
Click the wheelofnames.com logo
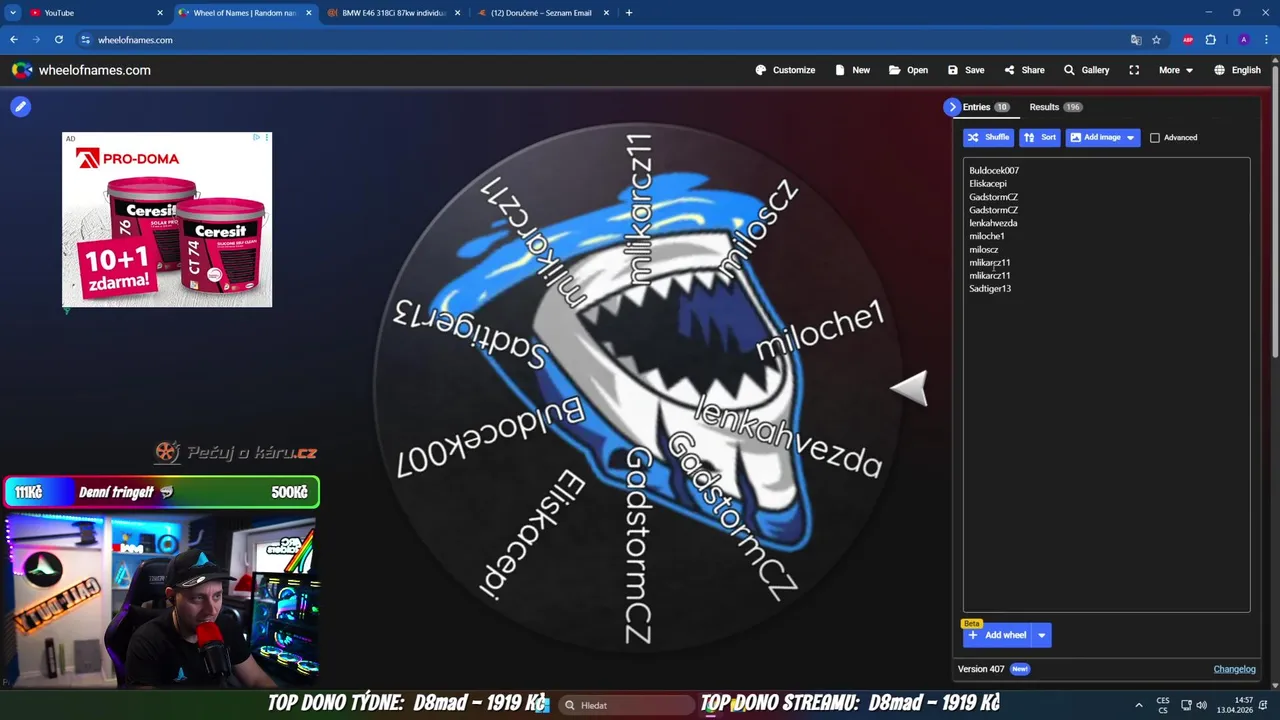pyautogui.click(x=81, y=70)
